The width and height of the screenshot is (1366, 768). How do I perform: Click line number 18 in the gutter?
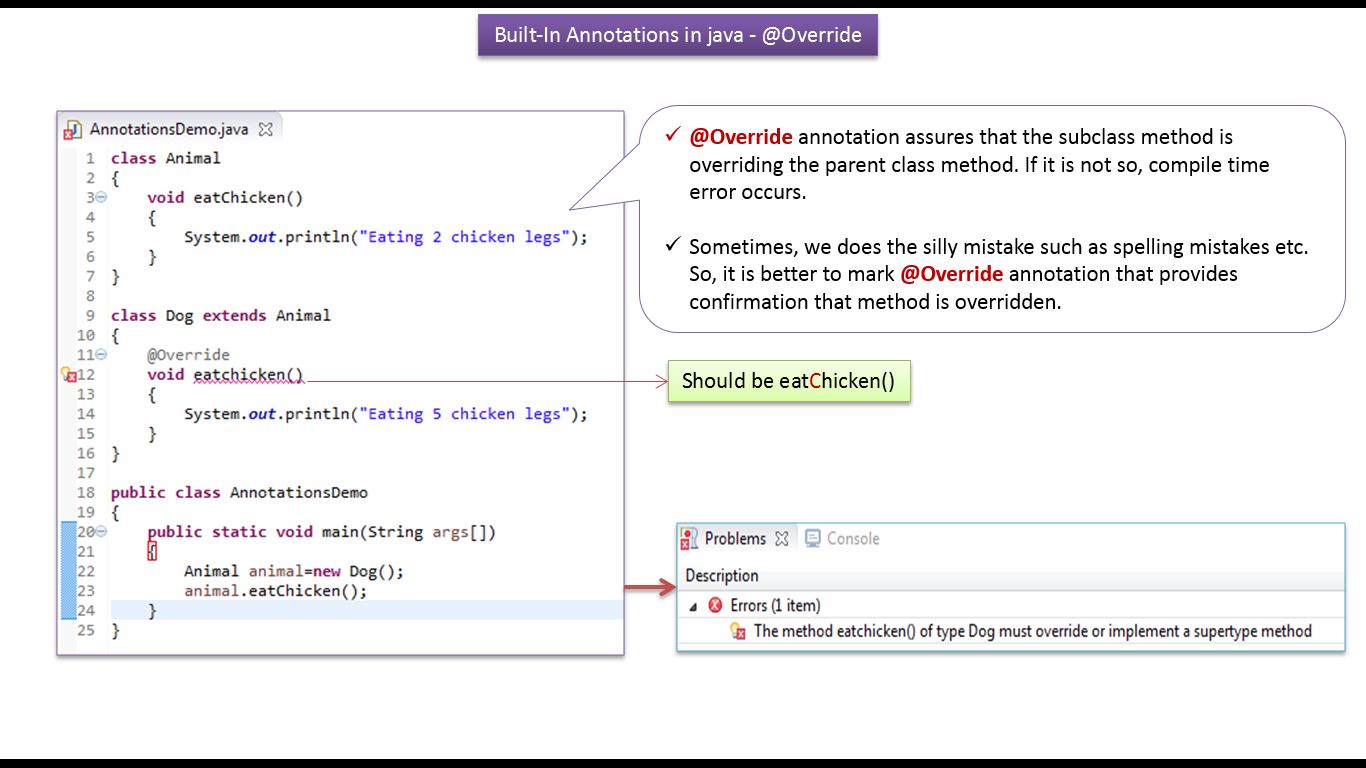[86, 493]
